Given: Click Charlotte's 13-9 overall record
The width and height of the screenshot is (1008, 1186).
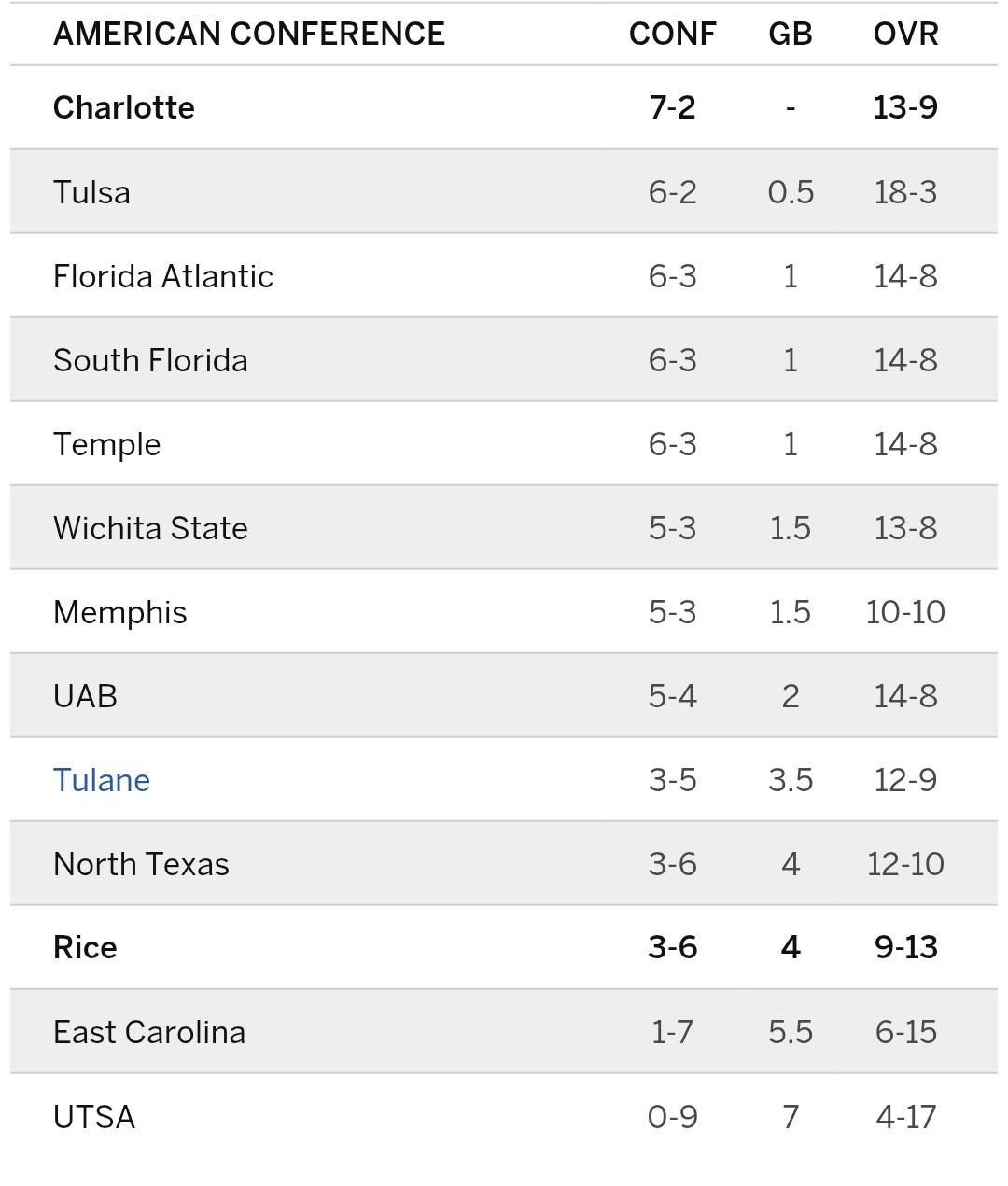Looking at the screenshot, I should [x=905, y=107].
